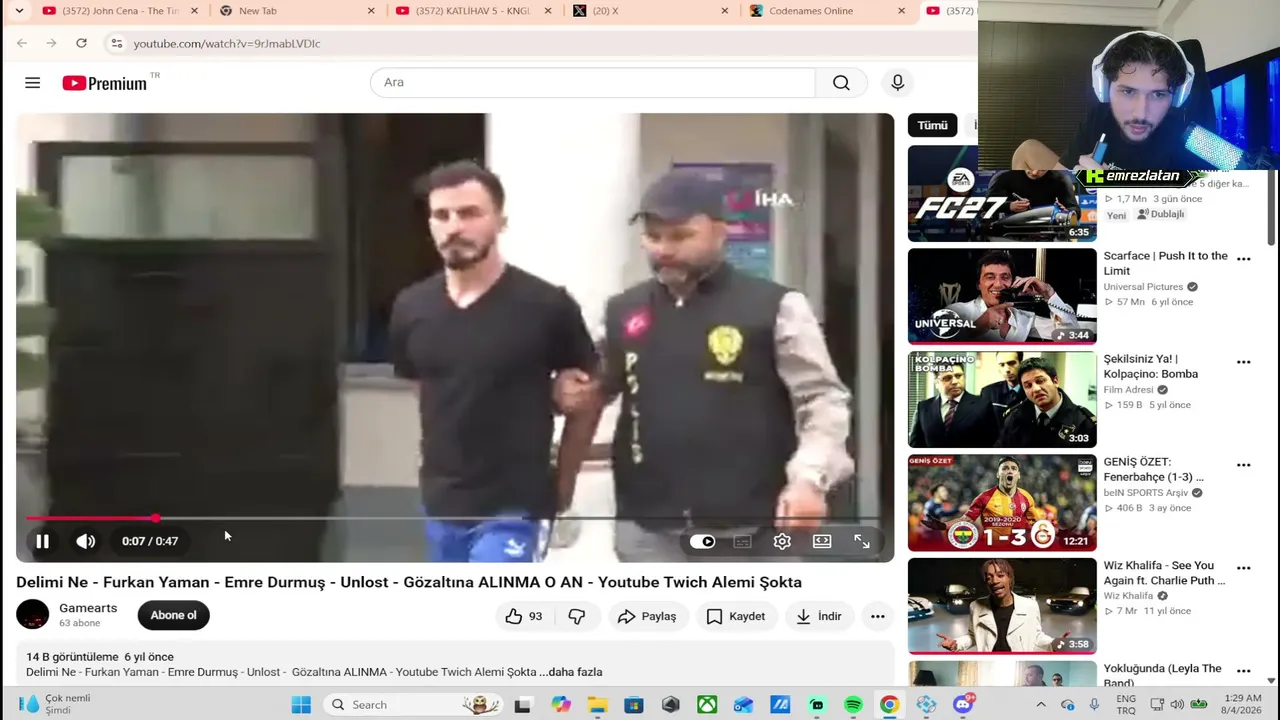
Task: Open options menu for Şekilsiniz Ya! video
Action: click(1244, 362)
